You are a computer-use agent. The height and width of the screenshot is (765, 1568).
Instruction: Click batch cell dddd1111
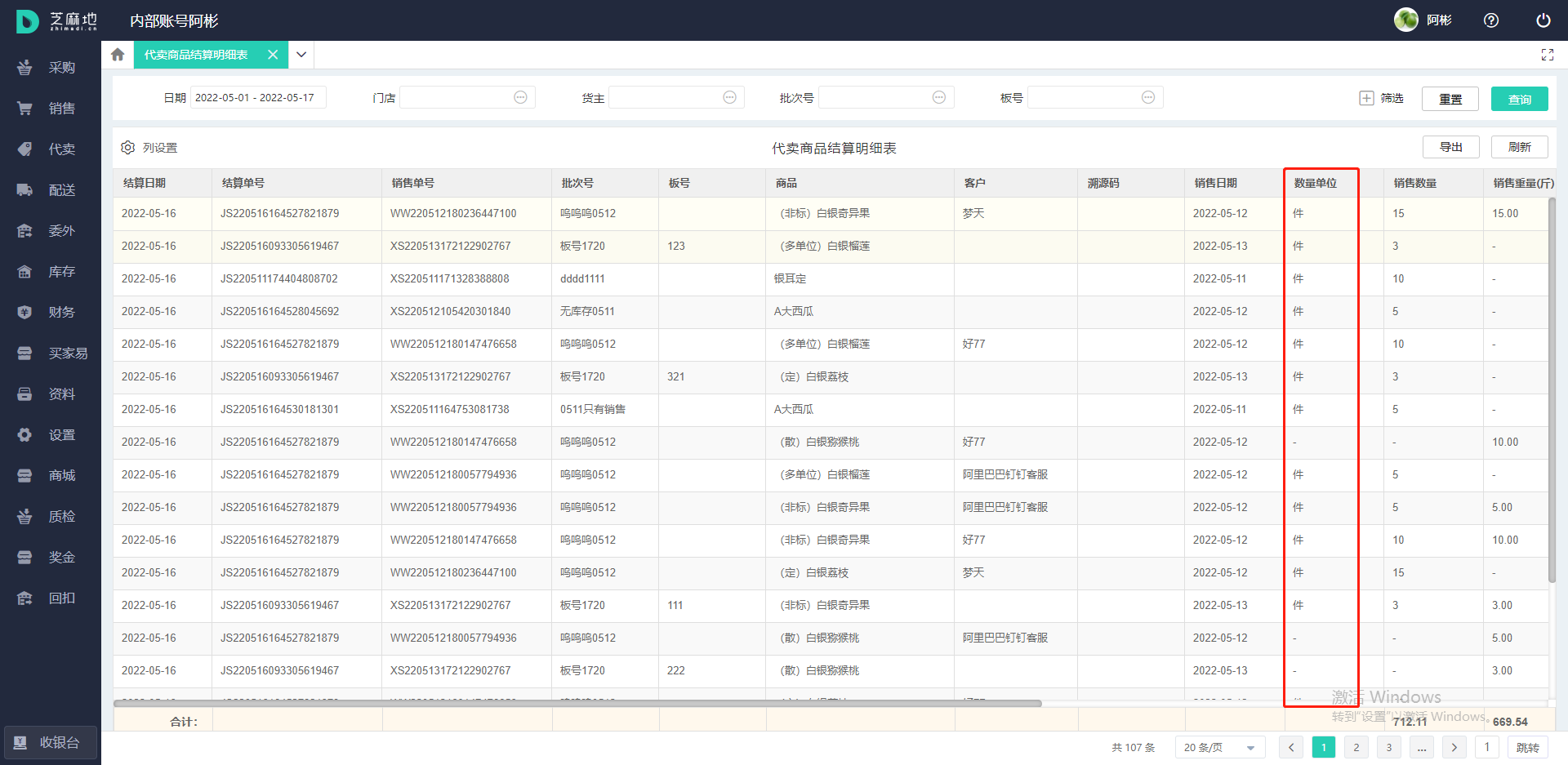(x=582, y=278)
